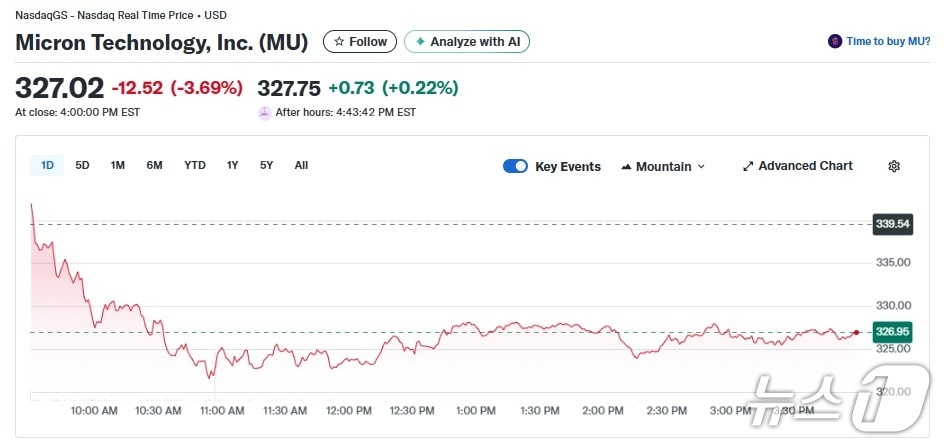Click the 339.54 previous close price label
This screenshot has width=944, height=446.
click(x=892, y=224)
